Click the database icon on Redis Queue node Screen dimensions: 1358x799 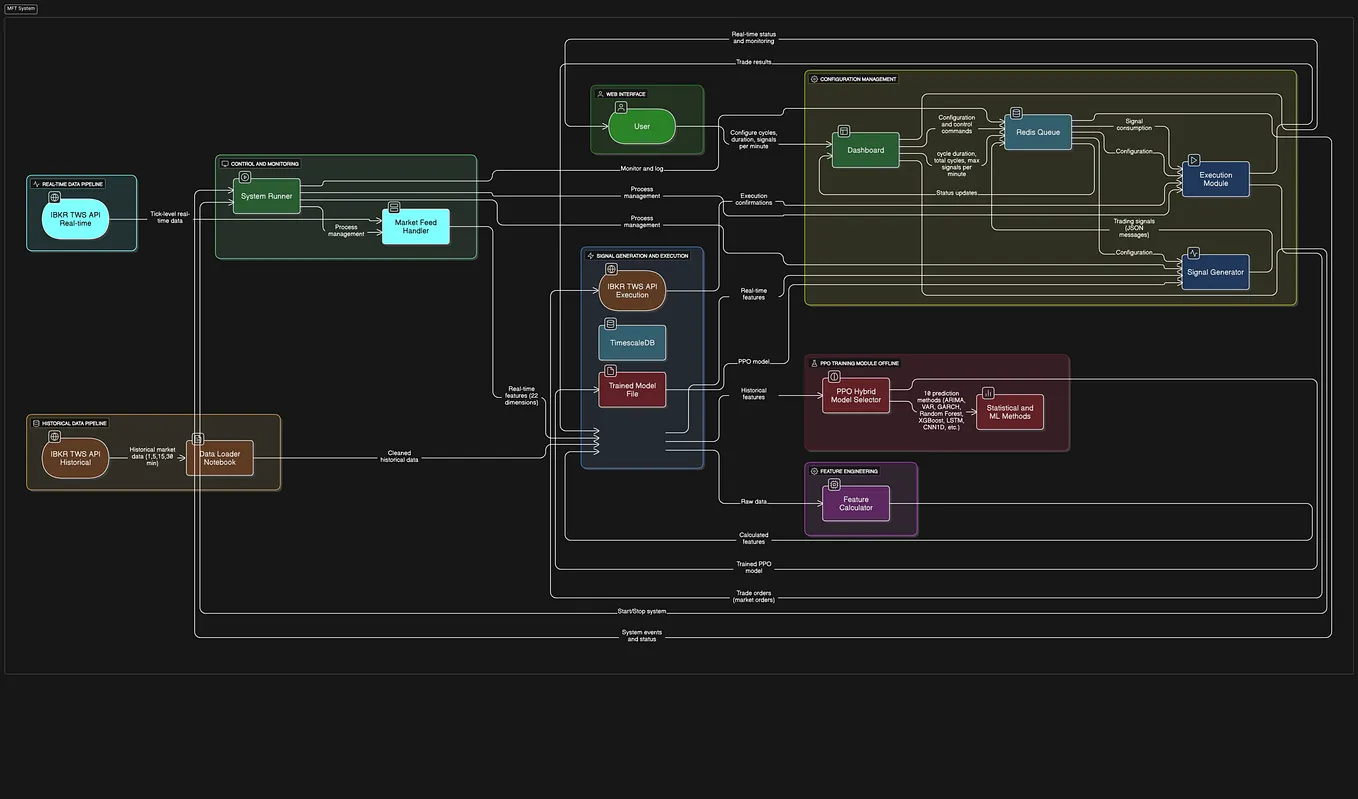(1016, 112)
